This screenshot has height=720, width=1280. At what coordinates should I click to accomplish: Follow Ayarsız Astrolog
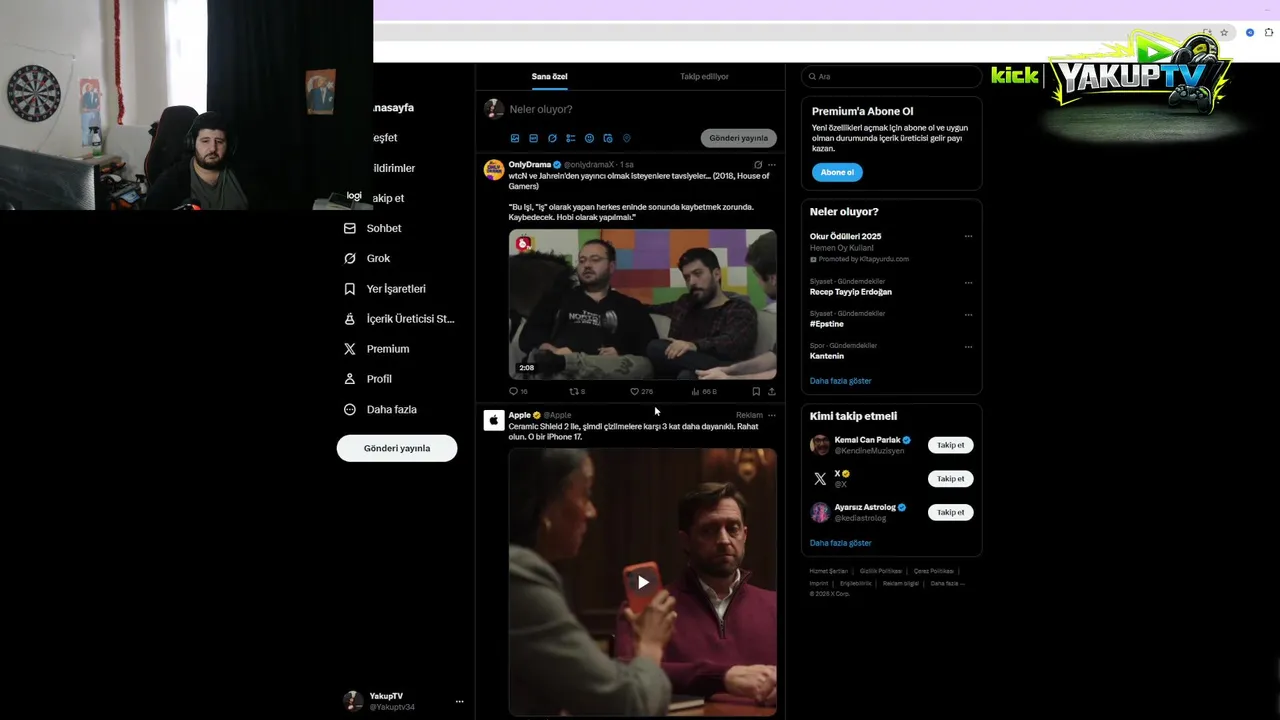(x=950, y=512)
